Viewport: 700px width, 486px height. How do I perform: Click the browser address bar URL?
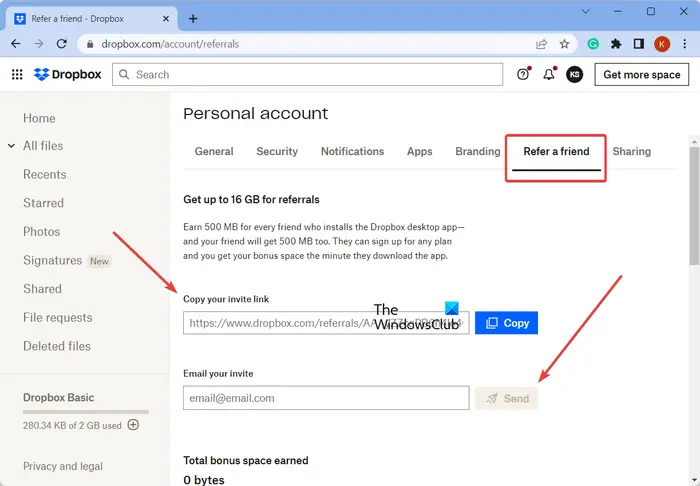[170, 44]
